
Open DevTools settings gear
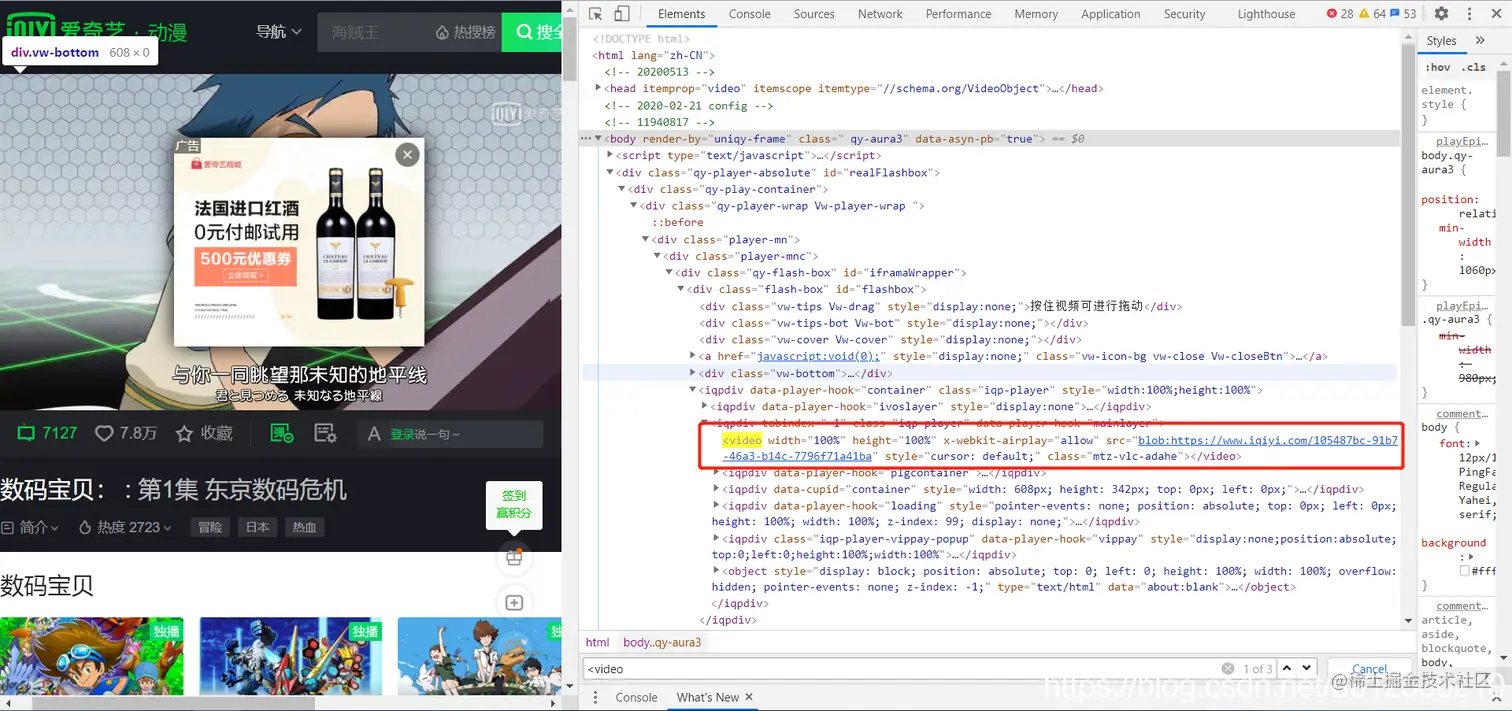tap(1441, 14)
